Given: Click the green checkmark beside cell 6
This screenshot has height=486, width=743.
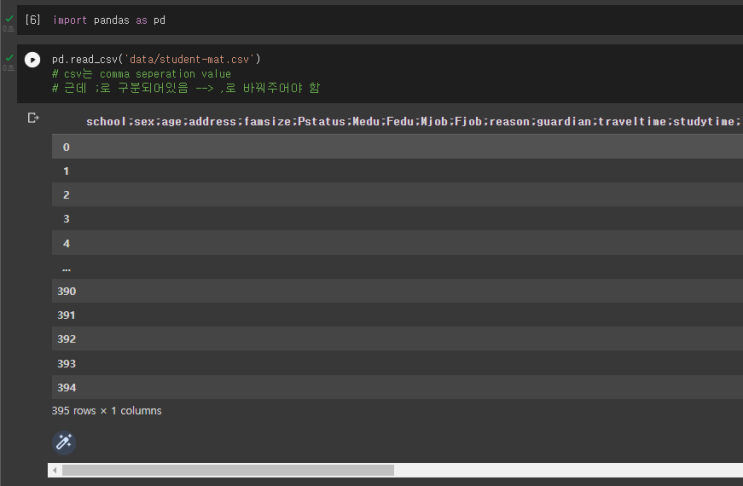Looking at the screenshot, I should tap(9, 19).
